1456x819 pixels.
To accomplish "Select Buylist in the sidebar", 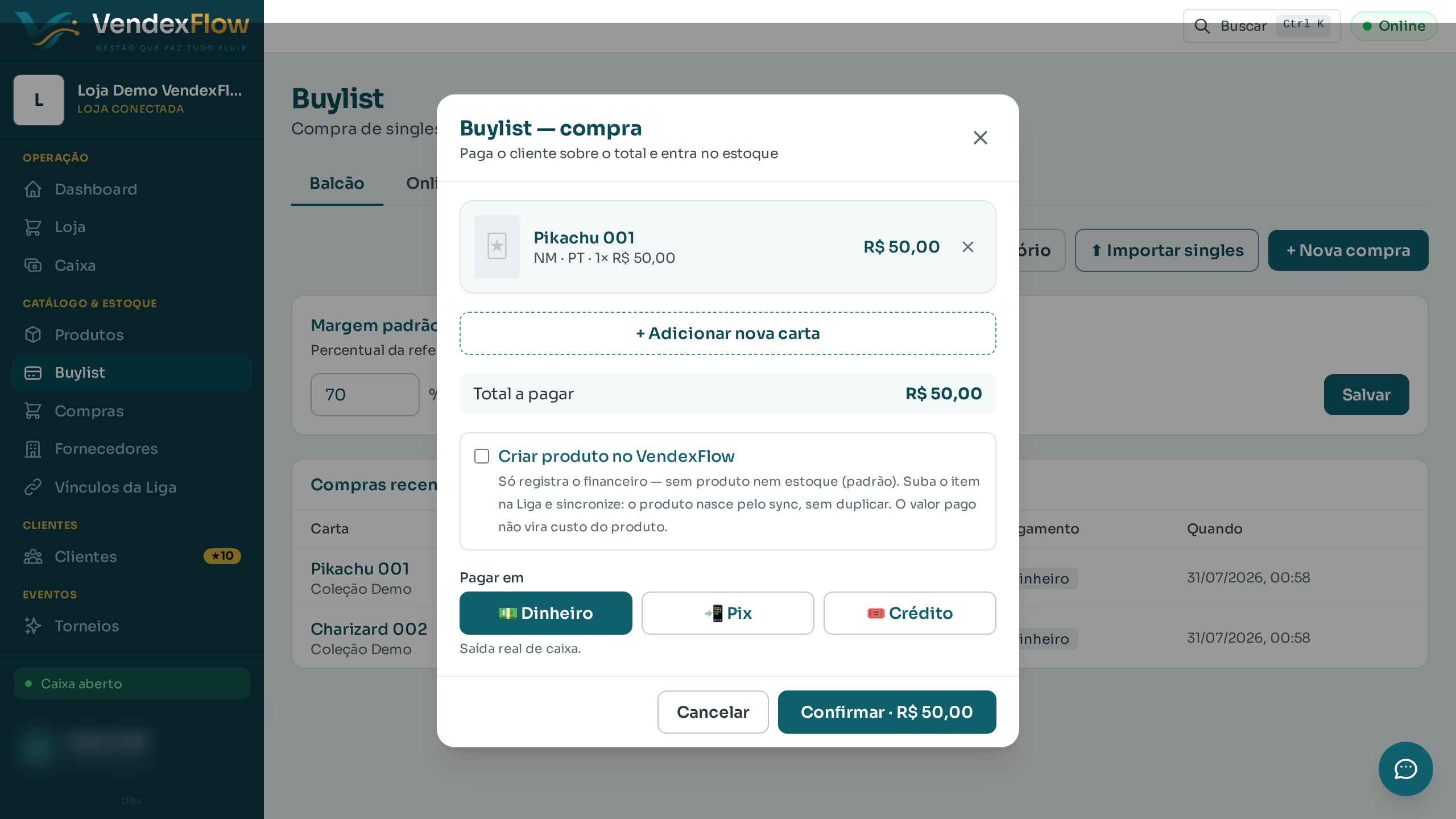I will pos(132,373).
